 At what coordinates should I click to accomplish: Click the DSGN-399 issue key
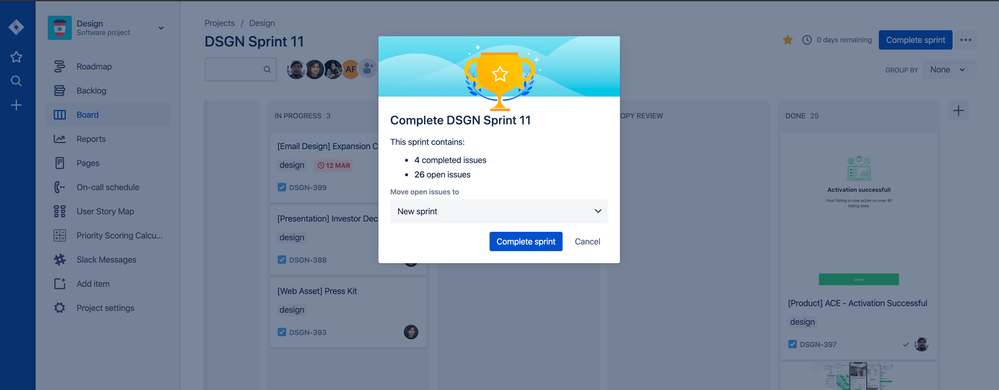coord(308,187)
